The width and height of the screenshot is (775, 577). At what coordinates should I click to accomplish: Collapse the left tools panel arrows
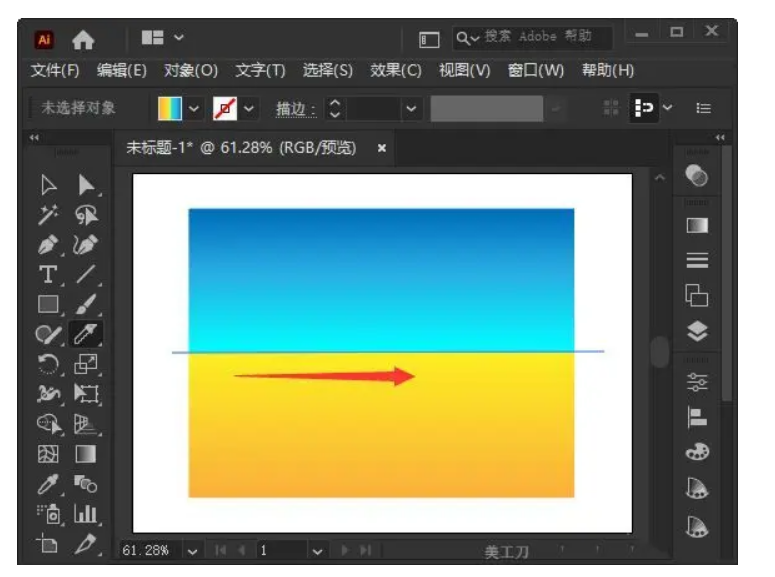(x=34, y=137)
